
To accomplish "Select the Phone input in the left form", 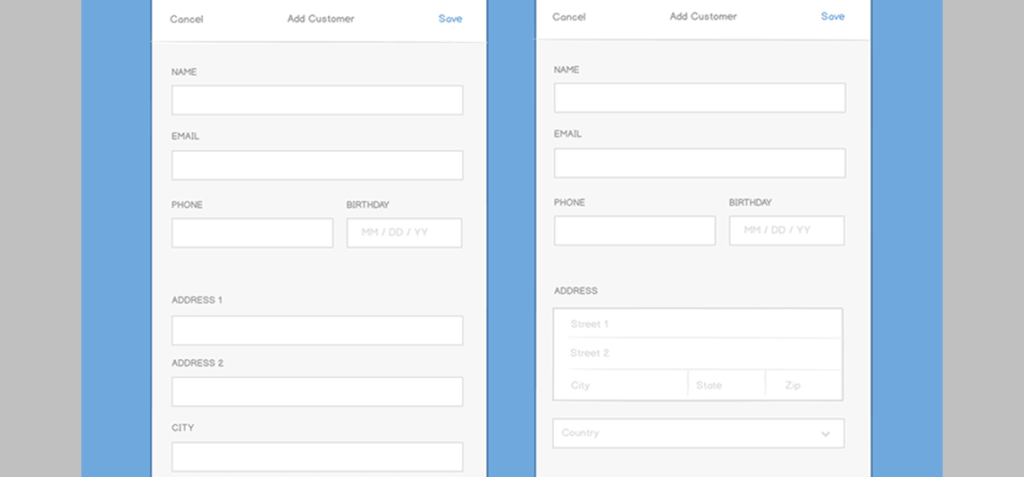I will click(252, 233).
